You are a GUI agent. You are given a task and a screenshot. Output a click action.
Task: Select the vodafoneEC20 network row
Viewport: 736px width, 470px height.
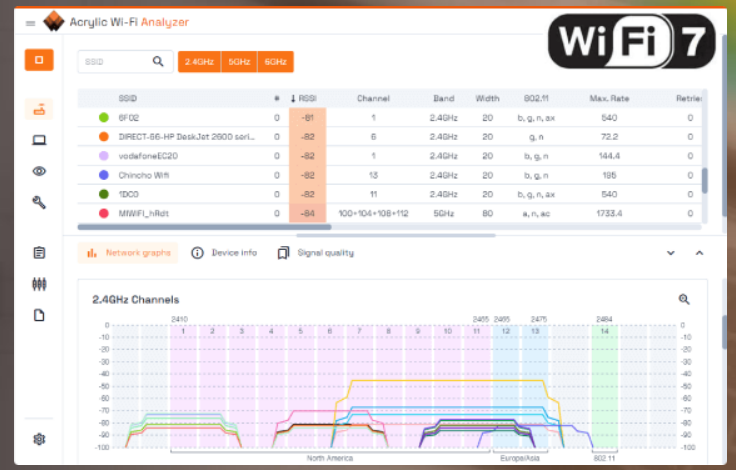pos(390,156)
